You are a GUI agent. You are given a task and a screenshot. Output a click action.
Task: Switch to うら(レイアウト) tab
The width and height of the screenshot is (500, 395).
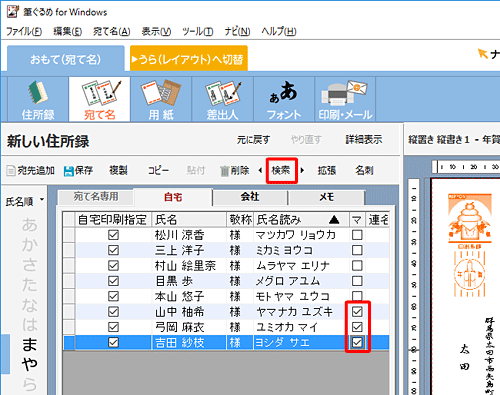pyautogui.click(x=189, y=59)
